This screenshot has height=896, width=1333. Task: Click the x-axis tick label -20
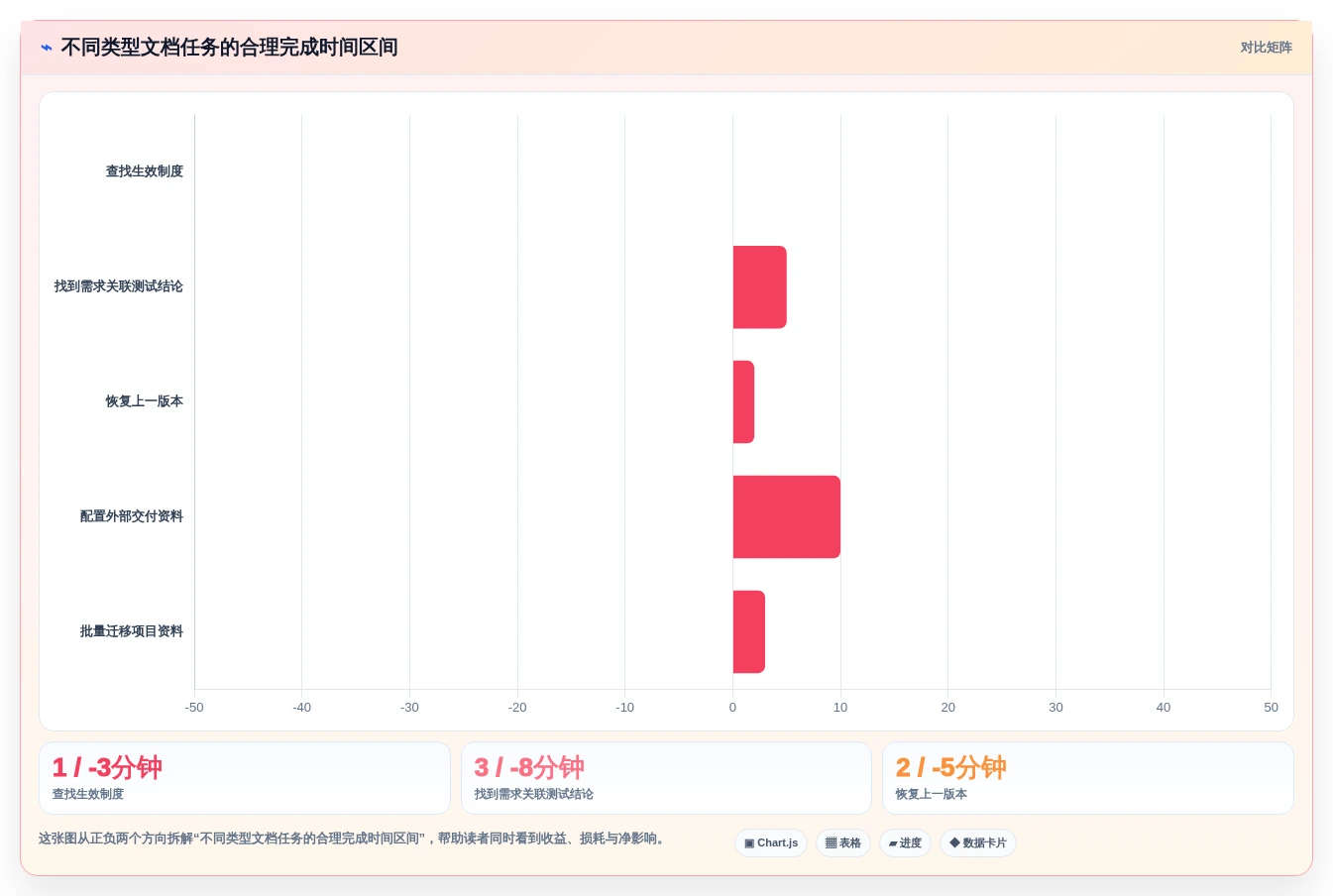pos(517,708)
